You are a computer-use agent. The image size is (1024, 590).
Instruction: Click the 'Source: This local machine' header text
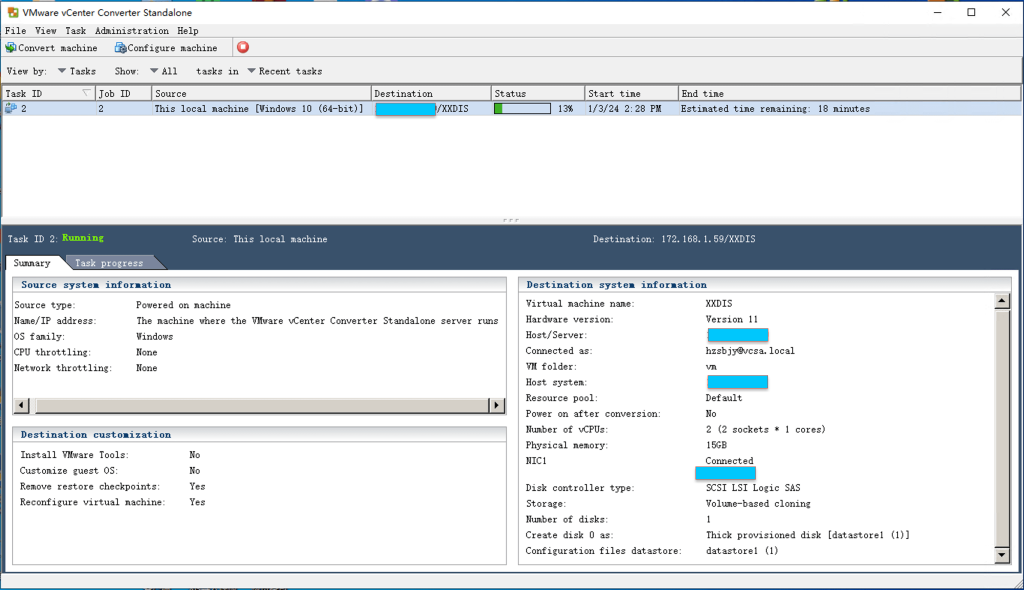259,239
